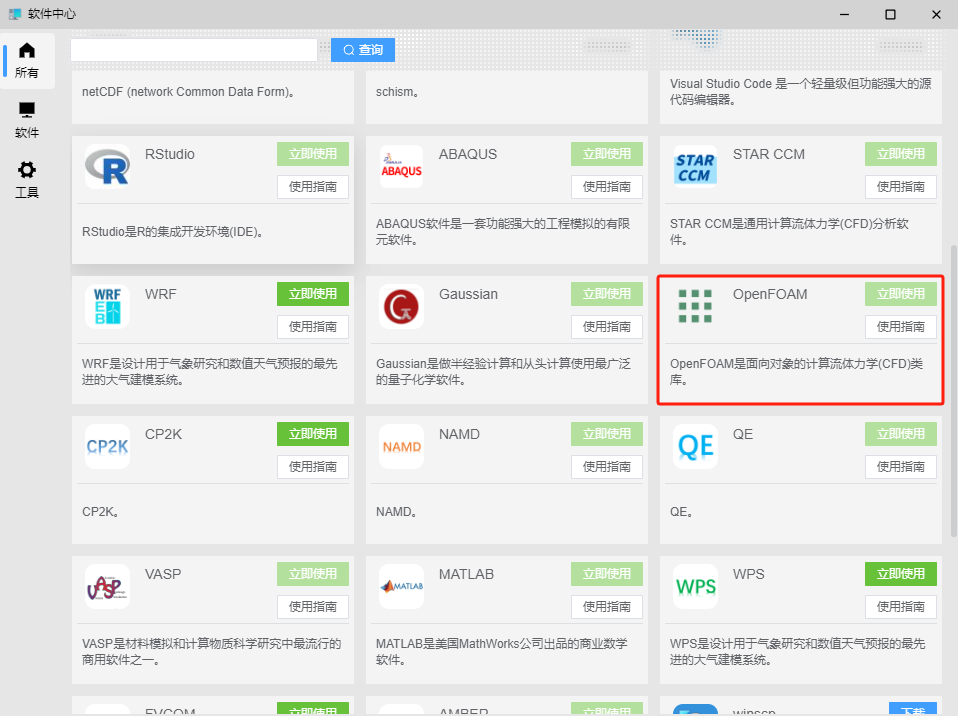Click the NAMD card title text
The height and width of the screenshot is (716, 958).
[459, 434]
